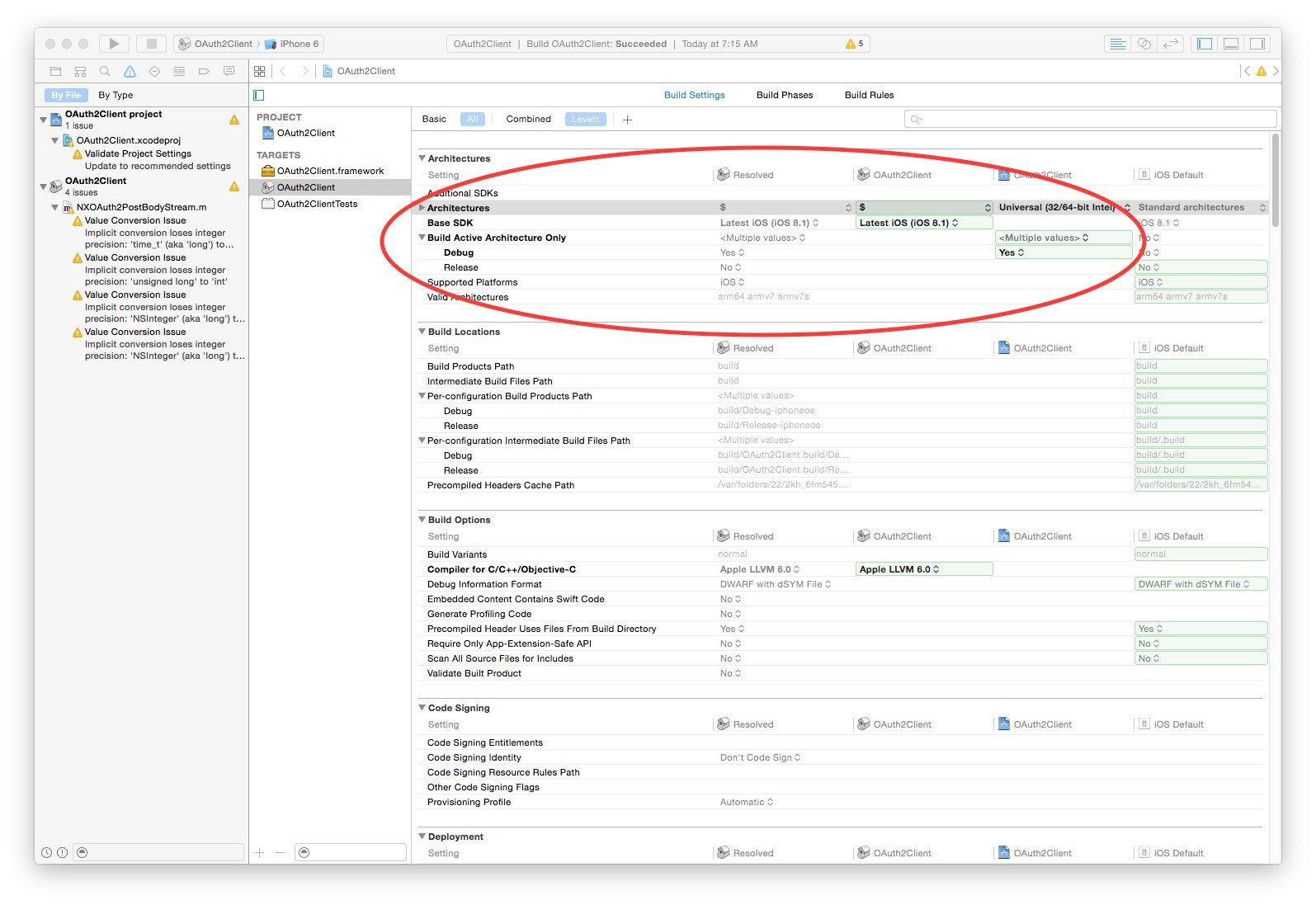
Task: Toggle the Utilities panel visibility
Action: click(x=1257, y=44)
